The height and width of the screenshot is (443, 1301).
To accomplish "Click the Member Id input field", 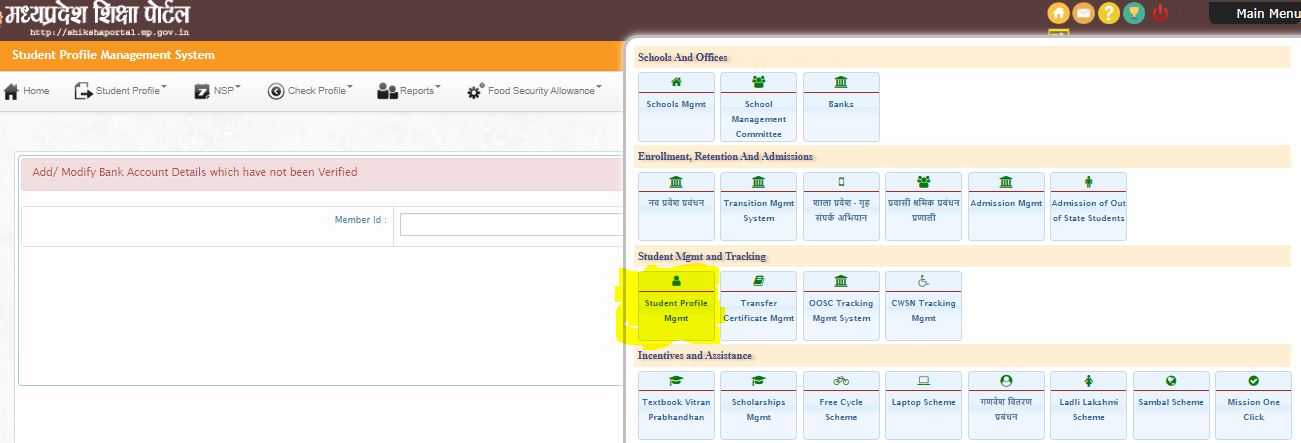I will click(x=511, y=224).
